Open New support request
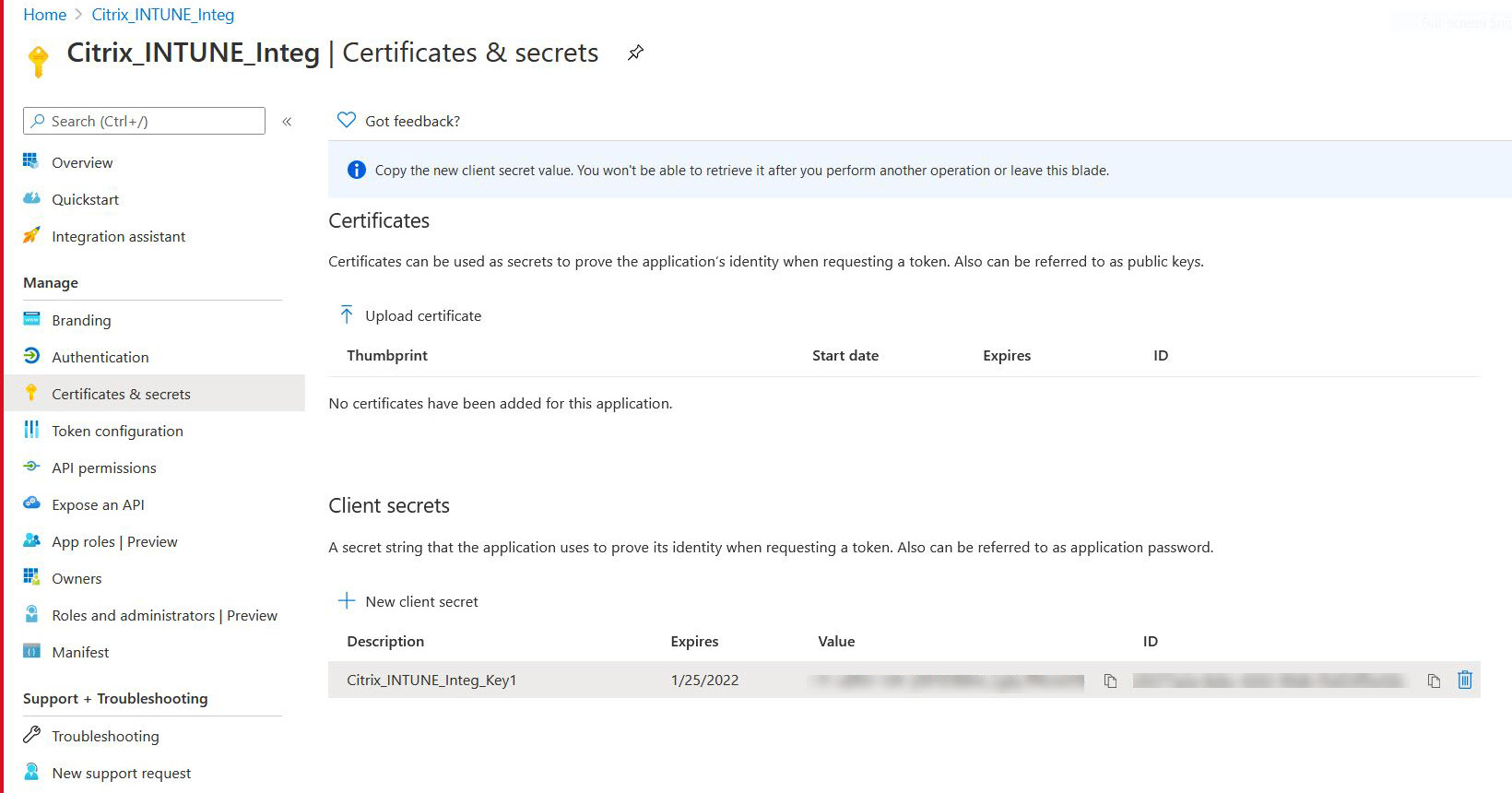The height and width of the screenshot is (793, 1512). (121, 773)
